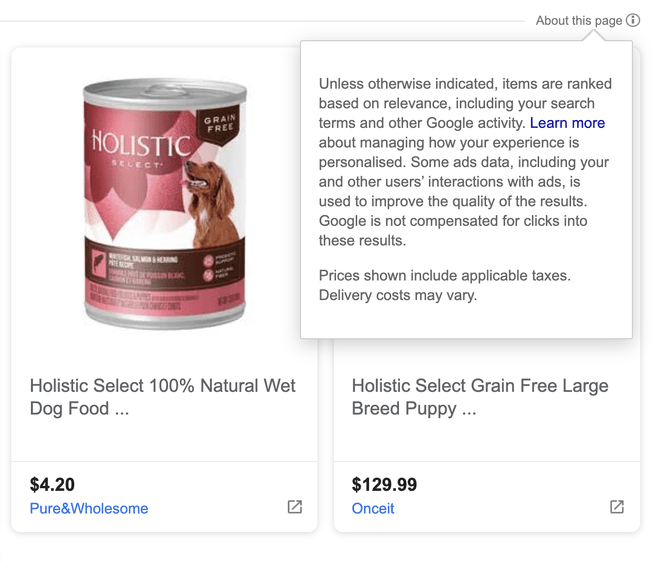Viewport: 668px width, 562px height.
Task: Click the About this page label
Action: 578,20
